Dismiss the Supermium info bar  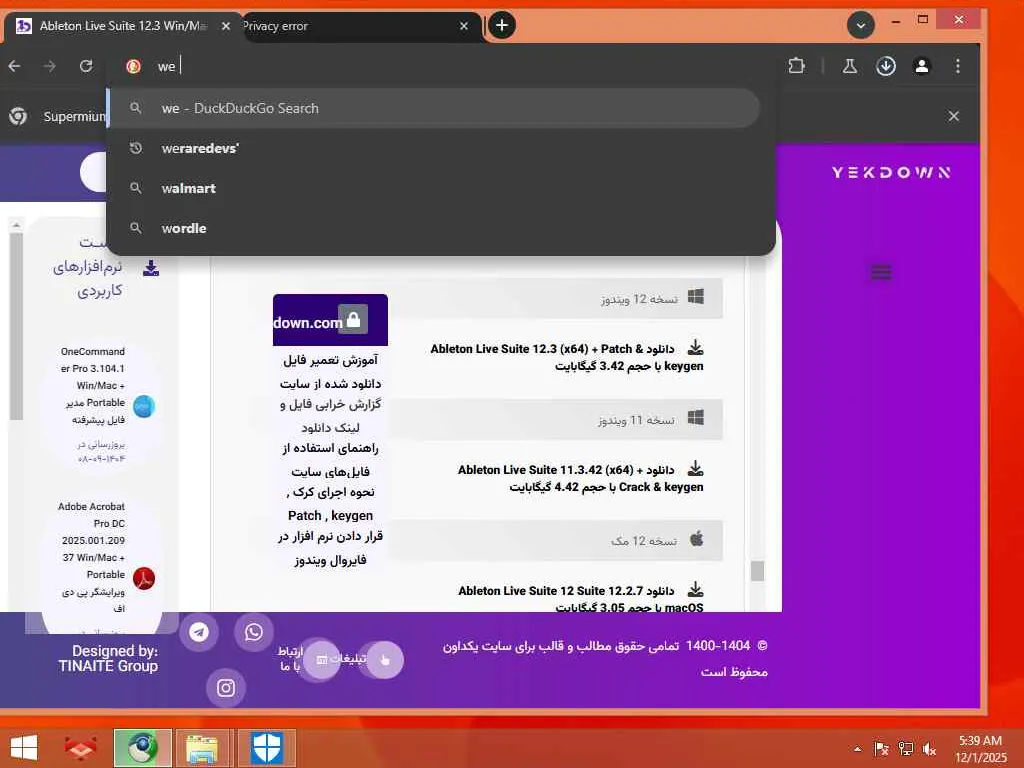click(x=953, y=116)
